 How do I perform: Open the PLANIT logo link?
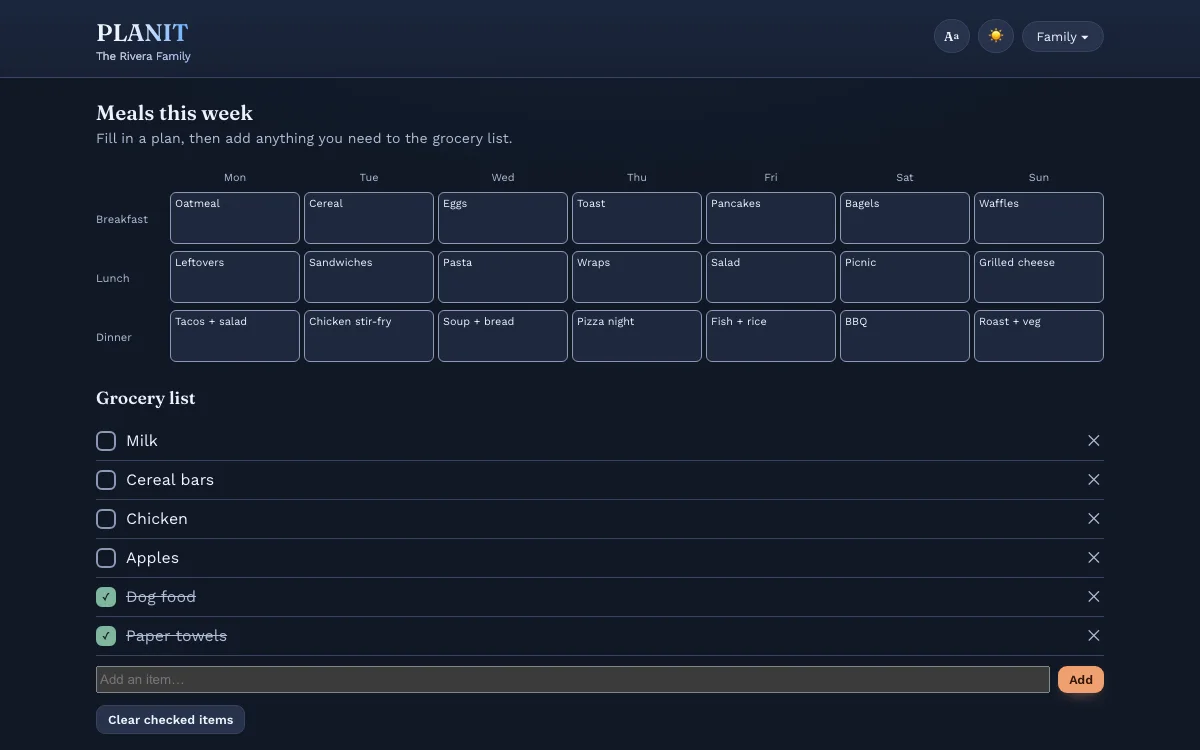pyautogui.click(x=142, y=33)
